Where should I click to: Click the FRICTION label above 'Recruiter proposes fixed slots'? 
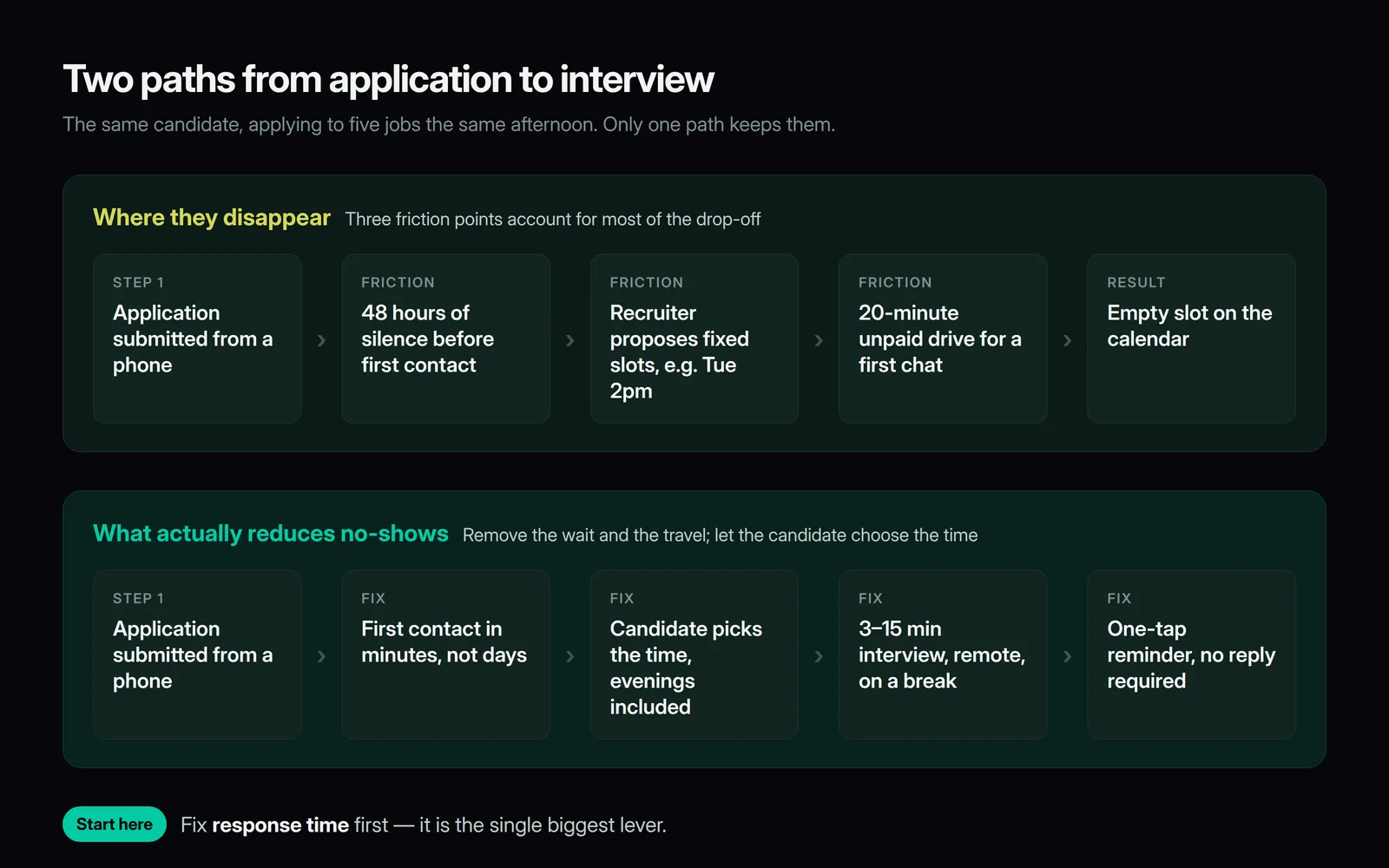[x=647, y=282]
